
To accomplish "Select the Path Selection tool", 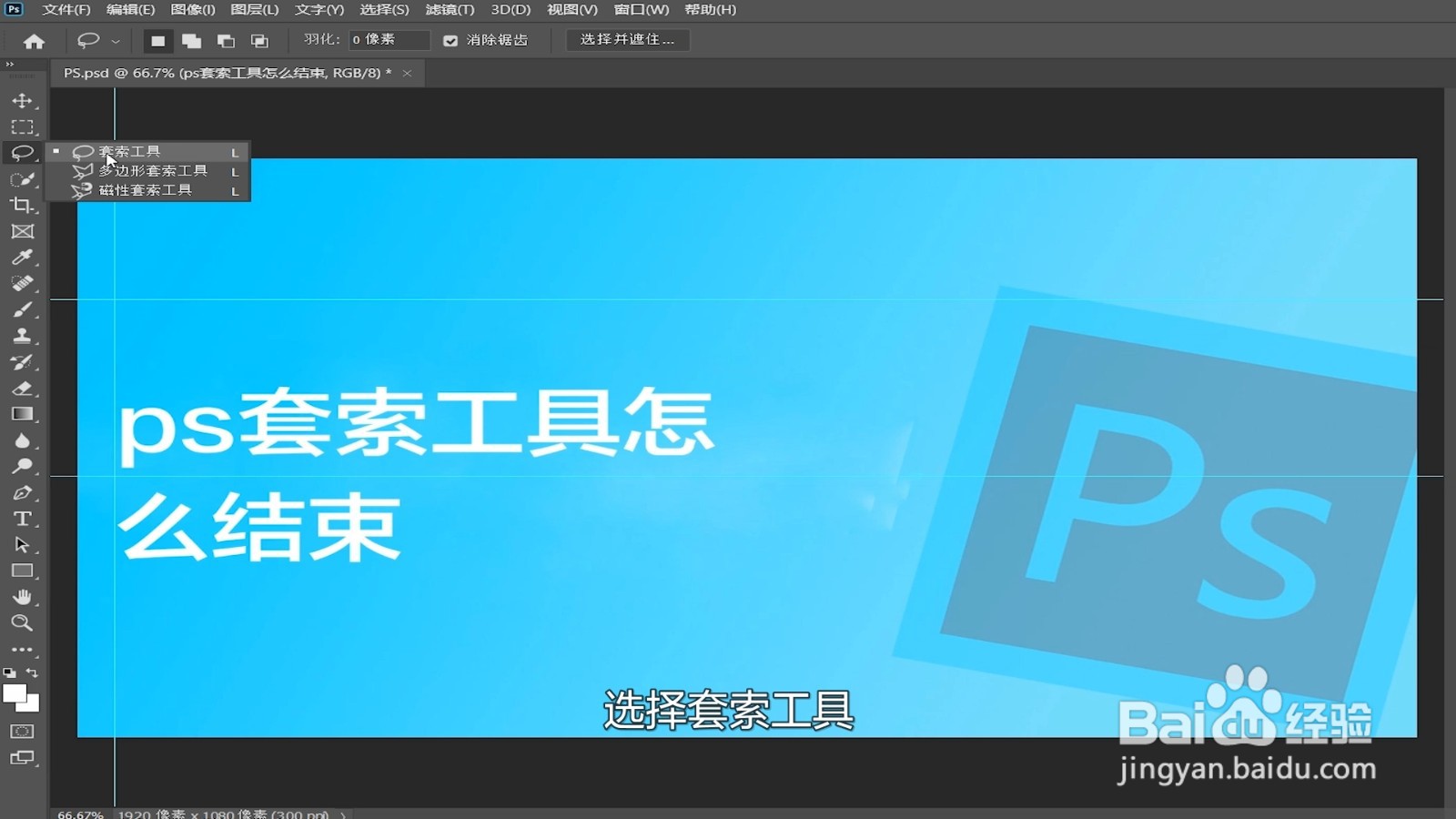I will pyautogui.click(x=23, y=545).
